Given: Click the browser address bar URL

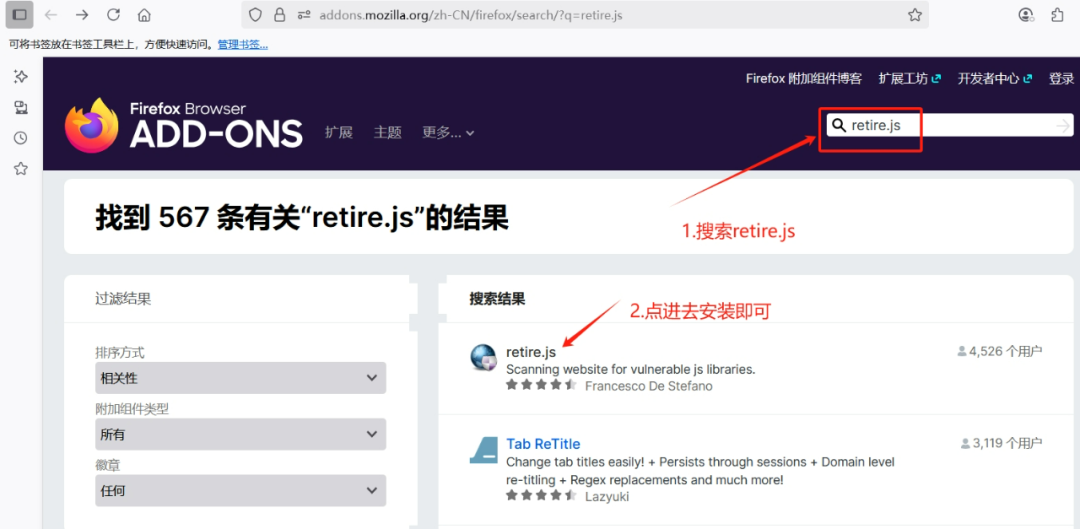Looking at the screenshot, I should [x=470, y=14].
